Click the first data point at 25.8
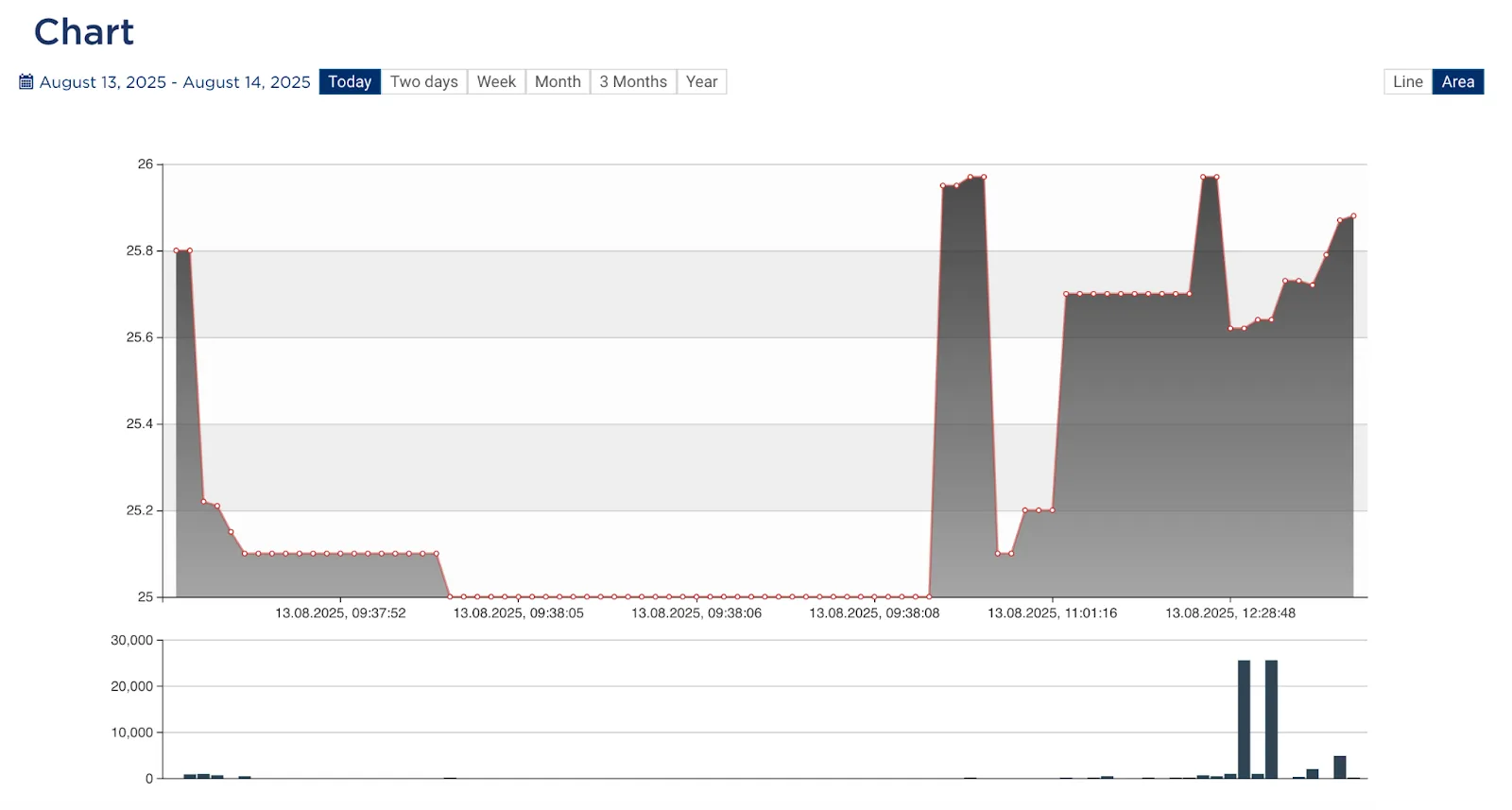The height and width of the screenshot is (810, 1512). (177, 250)
